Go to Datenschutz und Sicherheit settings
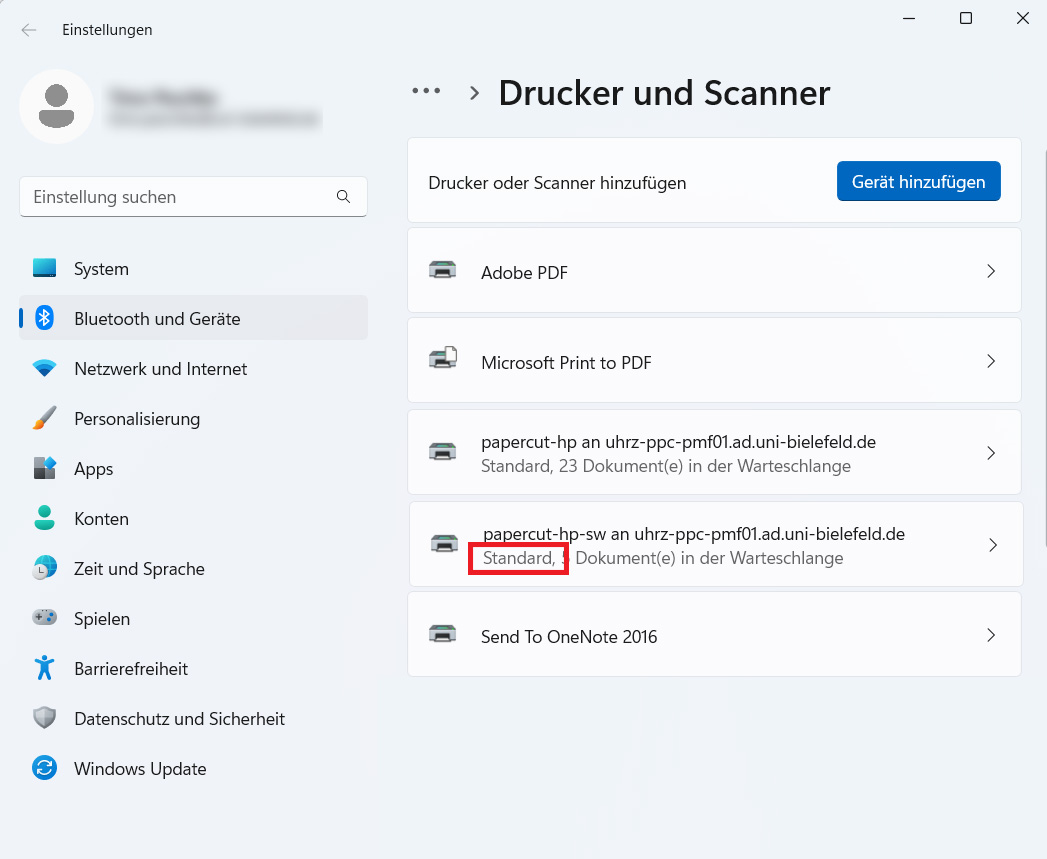Image resolution: width=1047 pixels, height=859 pixels. pyautogui.click(x=194, y=719)
